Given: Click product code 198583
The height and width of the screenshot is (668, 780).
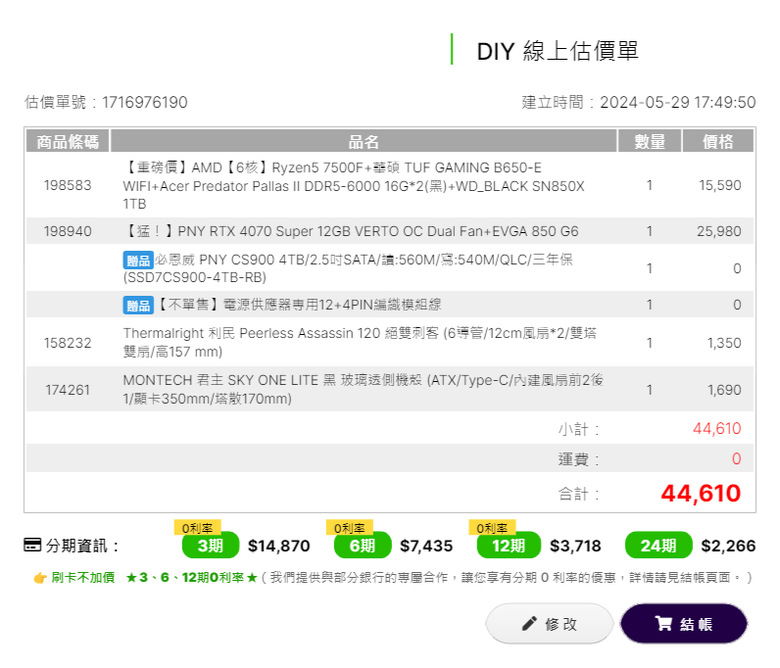Looking at the screenshot, I should pyautogui.click(x=68, y=186).
